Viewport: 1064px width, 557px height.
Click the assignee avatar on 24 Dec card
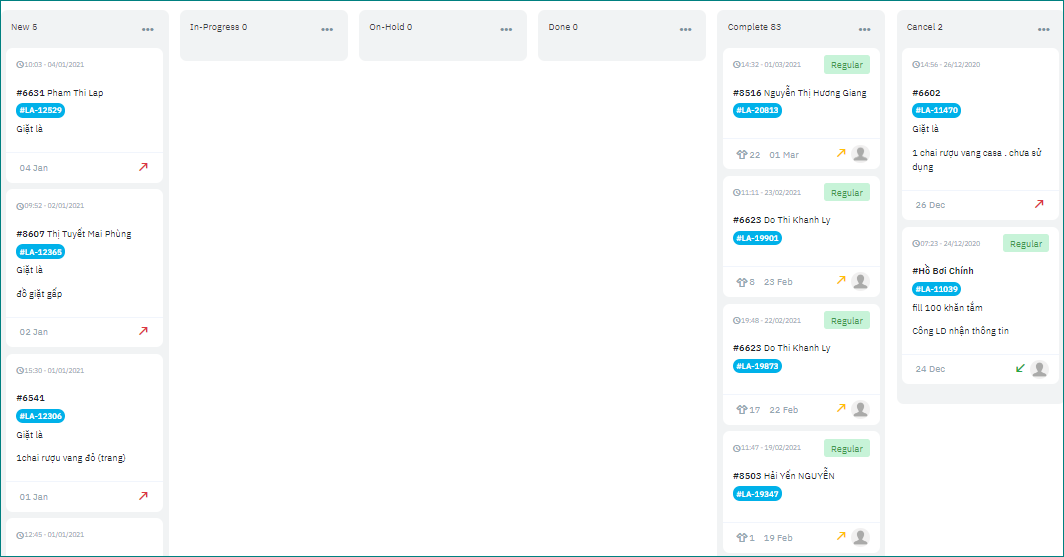coord(1039,369)
